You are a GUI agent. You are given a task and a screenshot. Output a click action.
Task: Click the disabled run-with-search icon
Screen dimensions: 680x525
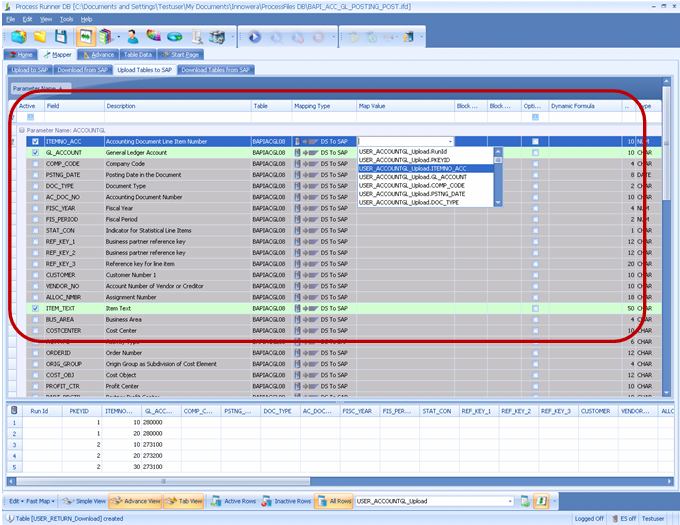click(276, 38)
